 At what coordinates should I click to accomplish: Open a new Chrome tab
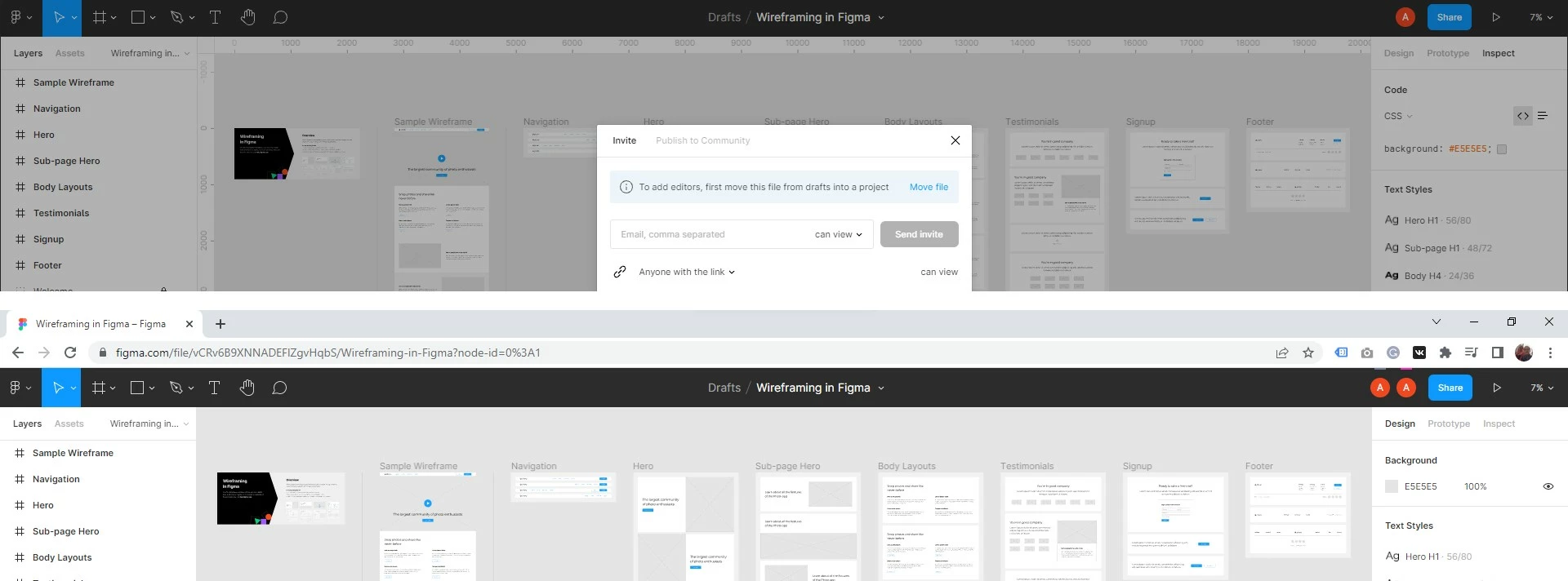[220, 324]
